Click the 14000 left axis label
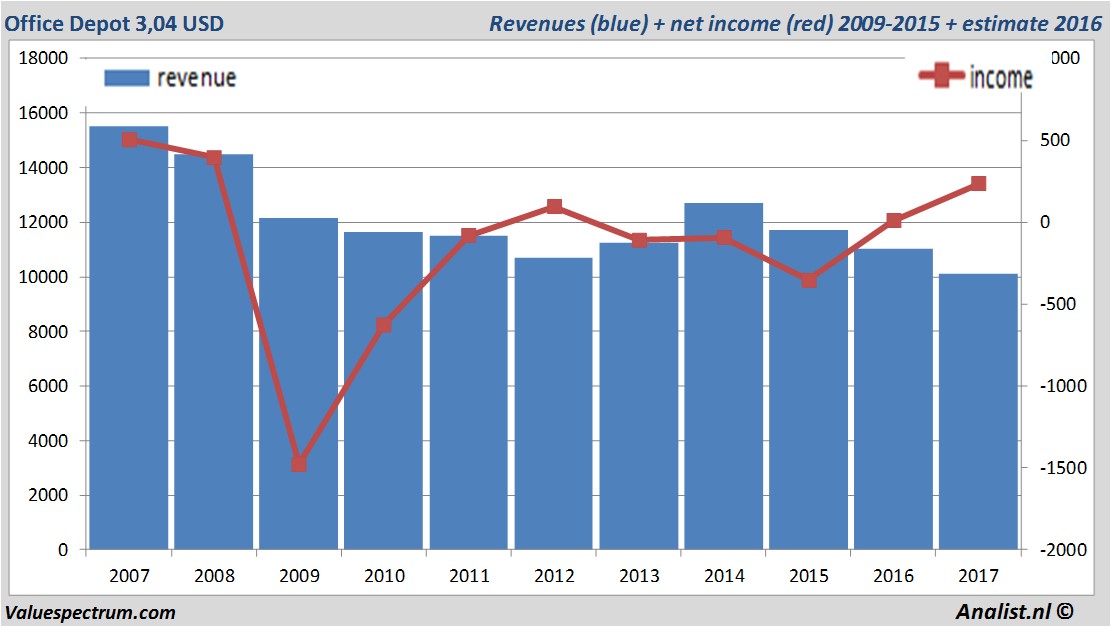 click(43, 168)
